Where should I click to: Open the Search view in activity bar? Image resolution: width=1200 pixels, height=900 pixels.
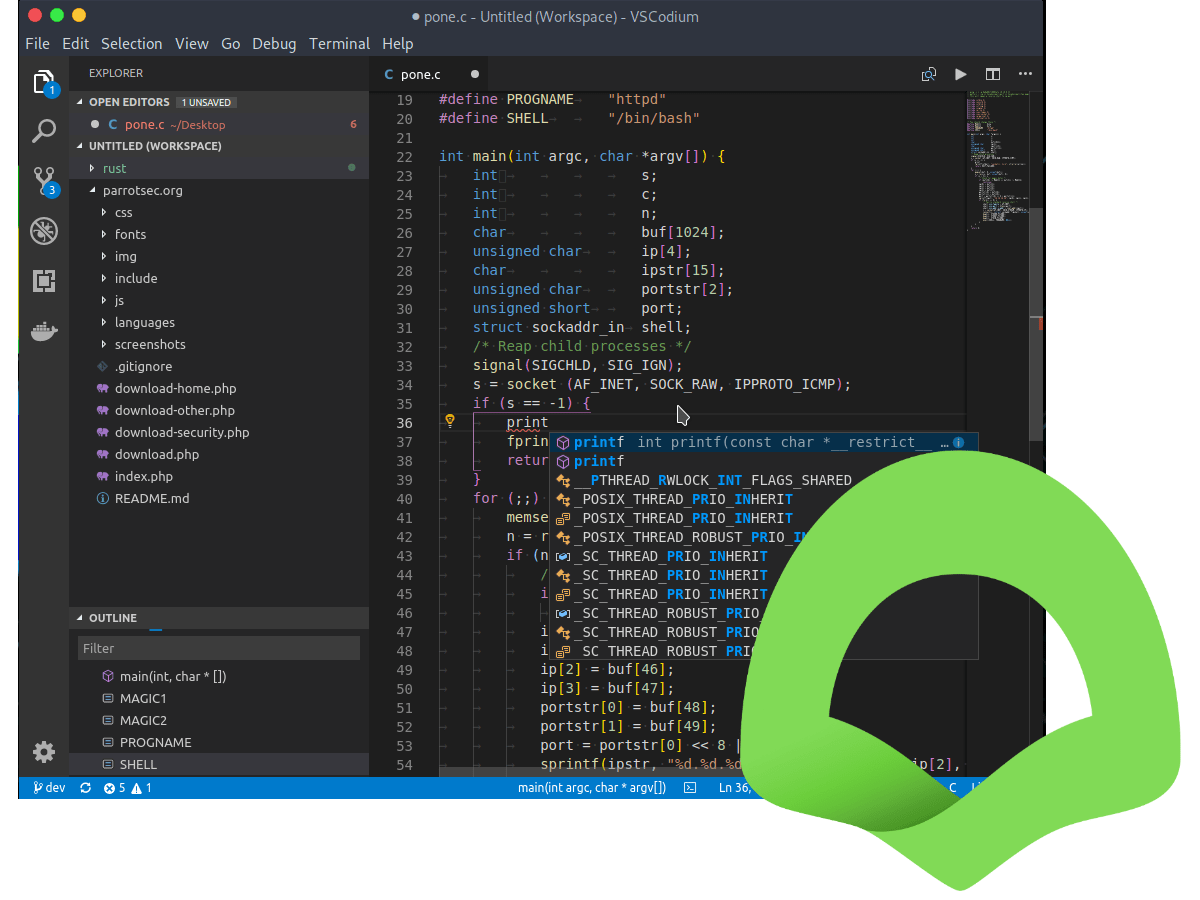pyautogui.click(x=44, y=131)
